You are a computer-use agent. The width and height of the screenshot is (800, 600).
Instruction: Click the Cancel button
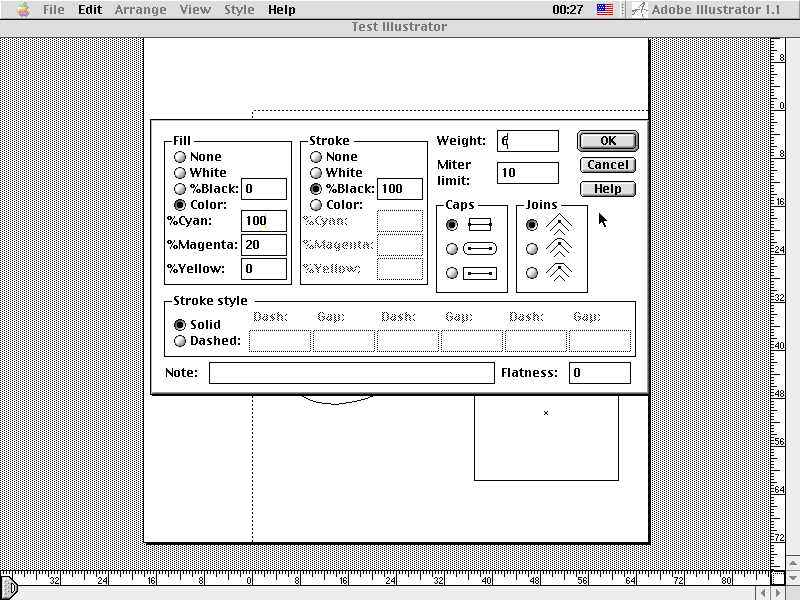coord(608,165)
